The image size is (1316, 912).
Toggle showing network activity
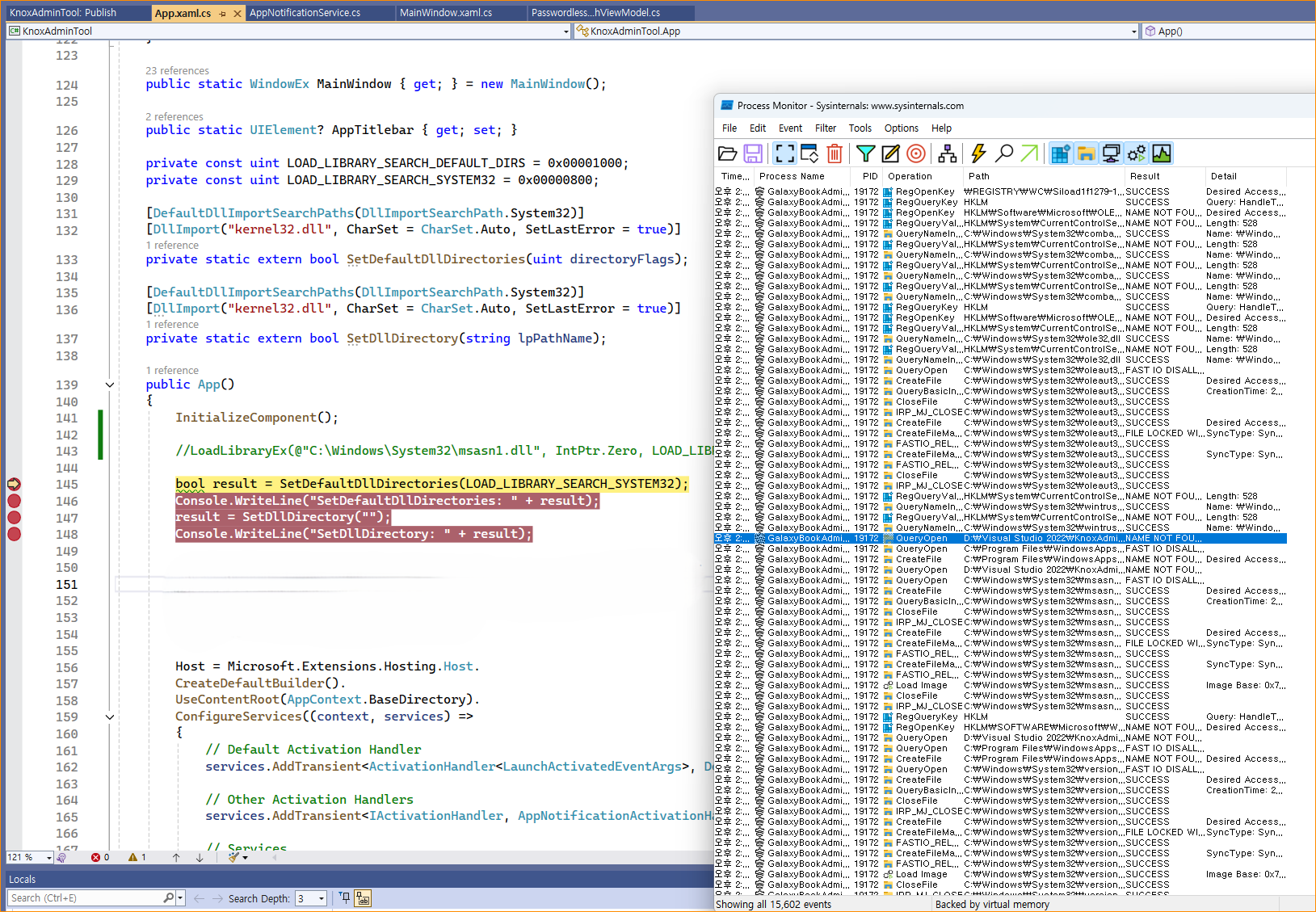(x=1112, y=153)
